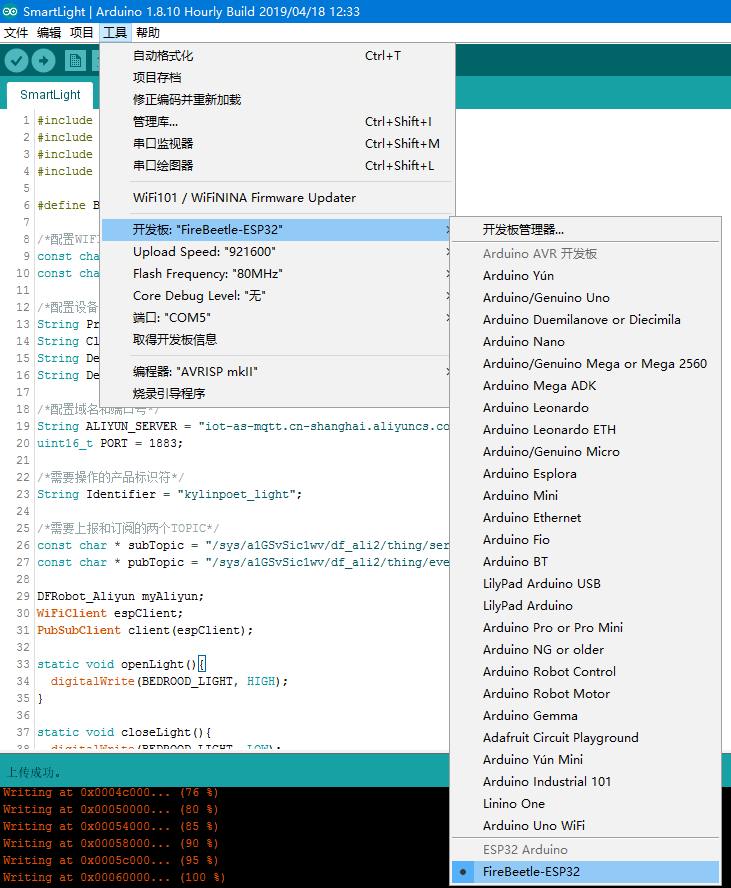Select Arduino/Genuino Mega or Mega 2560

(x=586, y=364)
